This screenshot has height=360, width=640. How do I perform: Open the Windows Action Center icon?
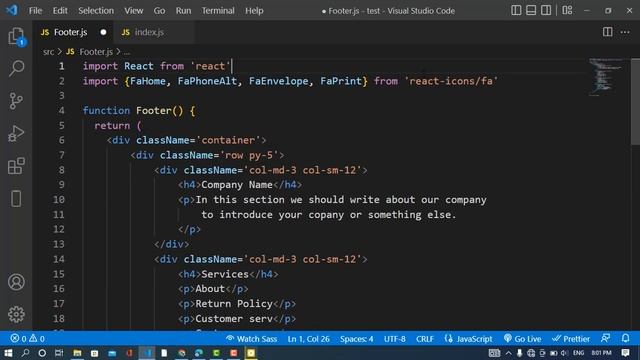625,353
